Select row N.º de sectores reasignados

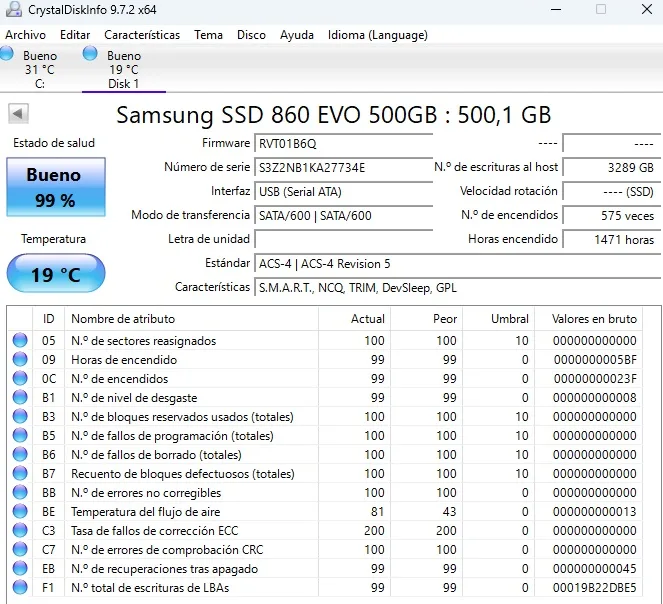[x=325, y=340]
